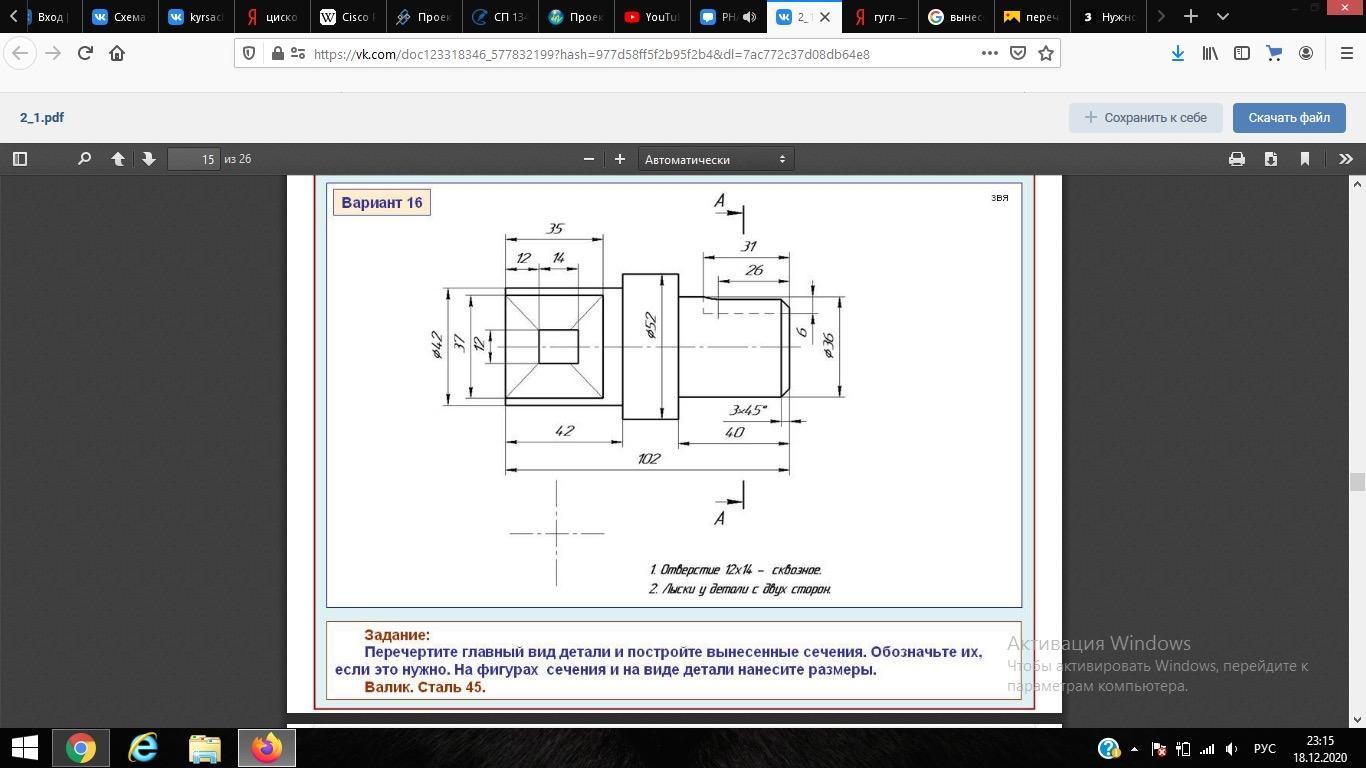The height and width of the screenshot is (768, 1366).
Task: Go to the previous PDF page
Action: 118,159
